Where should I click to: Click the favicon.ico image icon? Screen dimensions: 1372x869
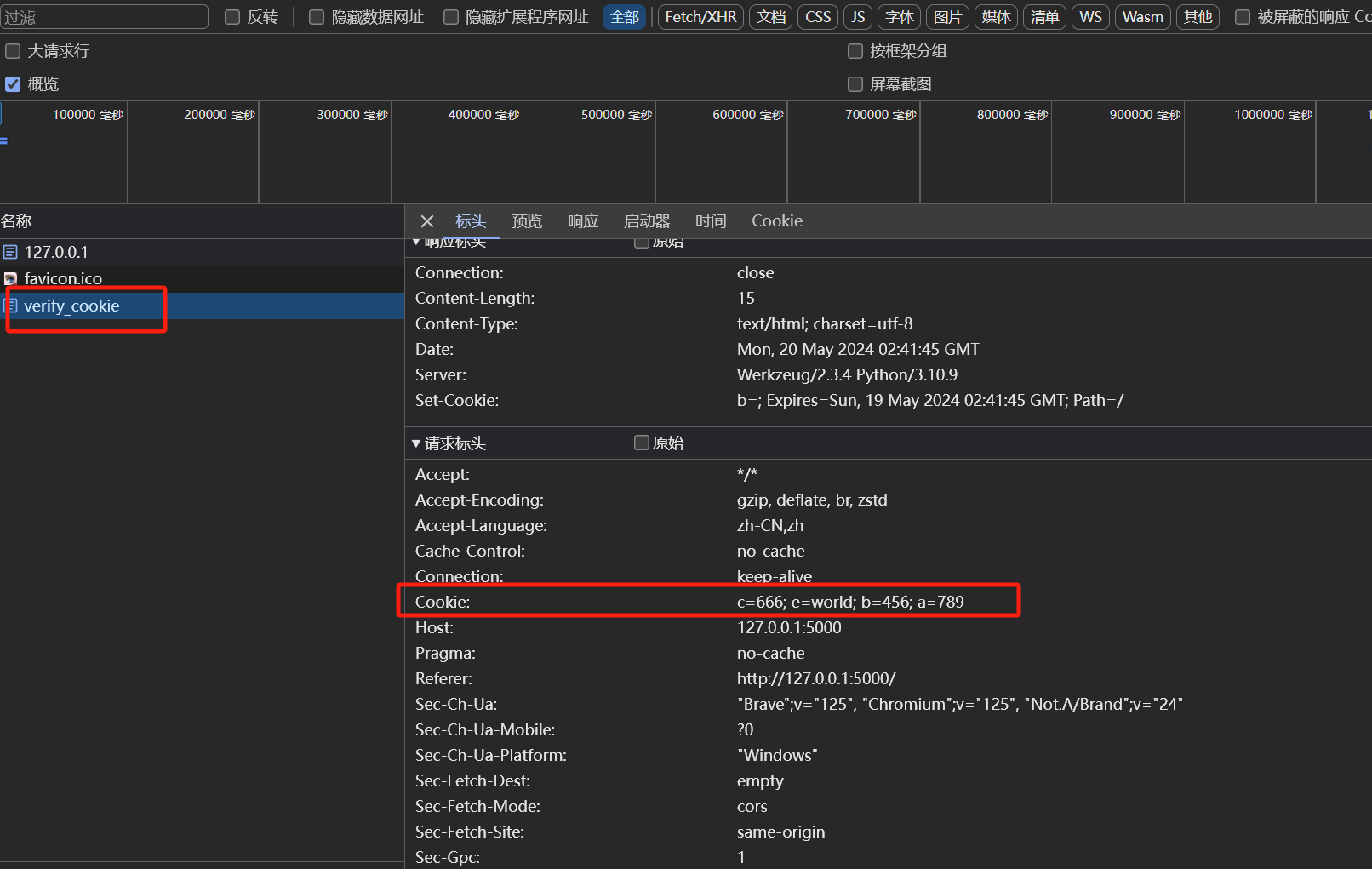click(10, 278)
